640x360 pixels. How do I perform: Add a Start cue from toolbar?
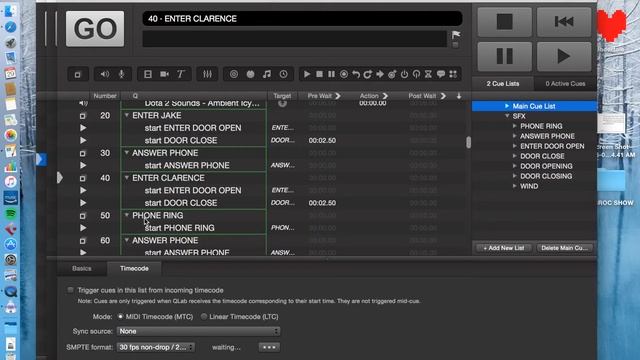[x=307, y=74]
